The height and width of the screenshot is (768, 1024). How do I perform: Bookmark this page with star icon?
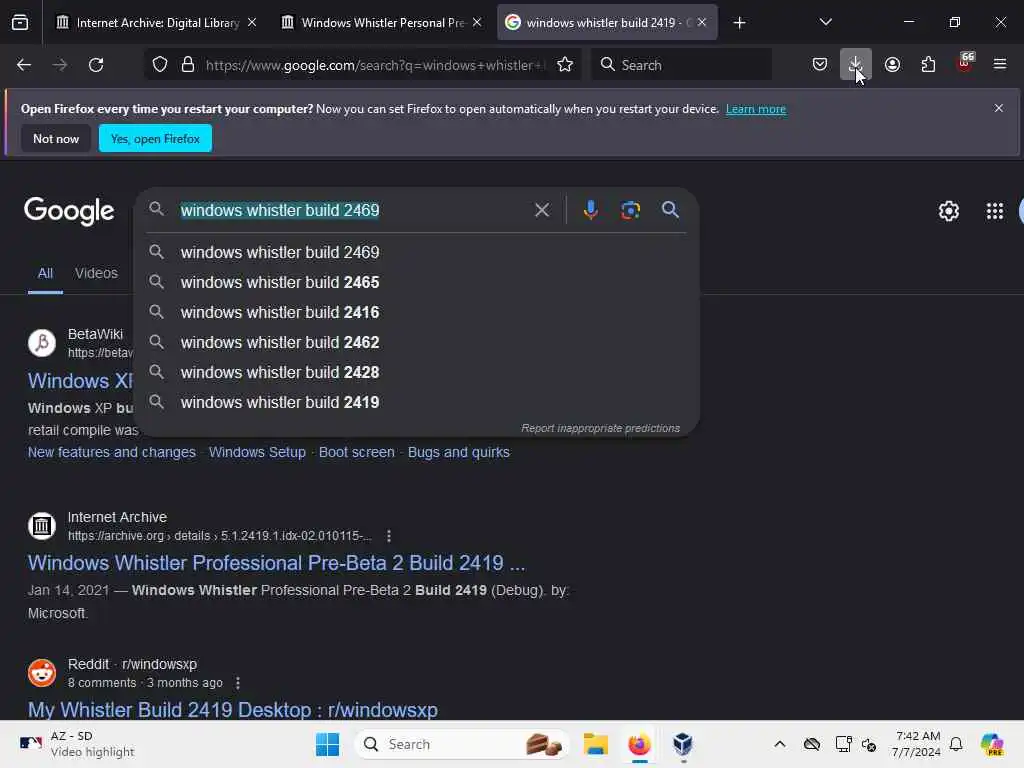point(565,65)
